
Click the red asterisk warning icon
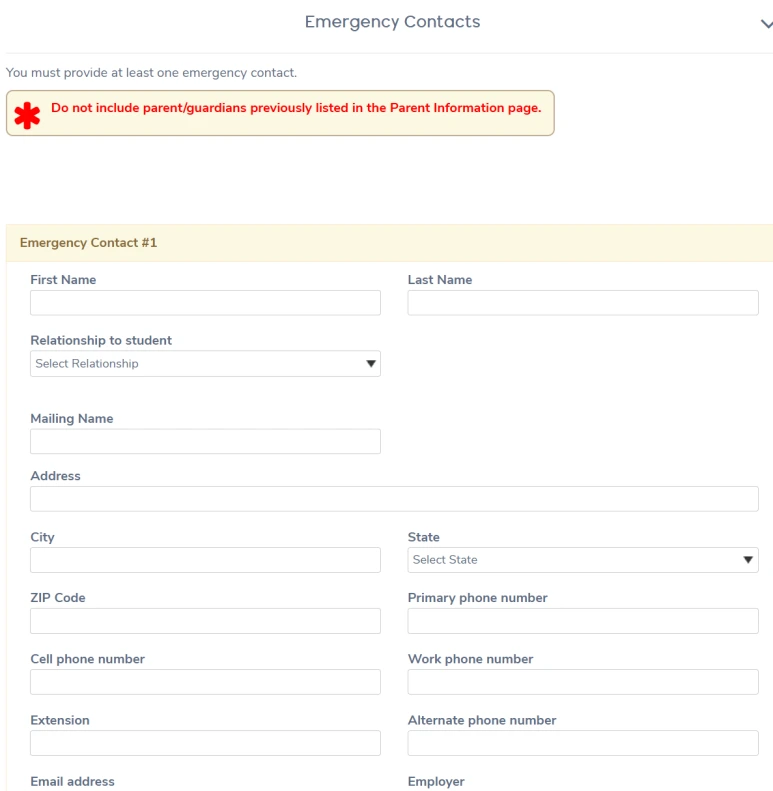(27, 115)
